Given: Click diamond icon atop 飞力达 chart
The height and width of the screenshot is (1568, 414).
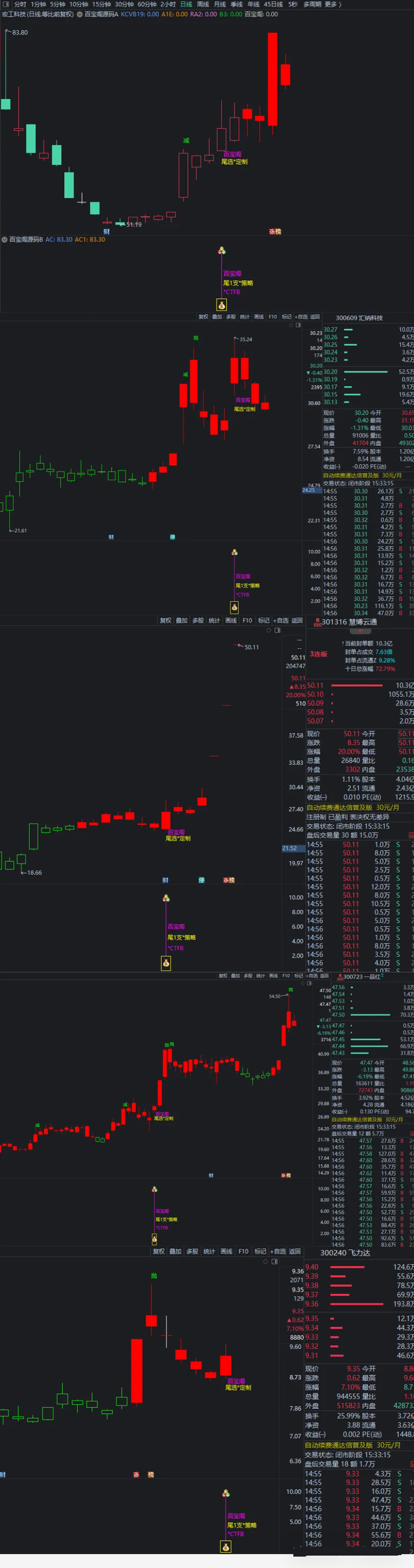Looking at the screenshot, I should tap(266, 1262).
